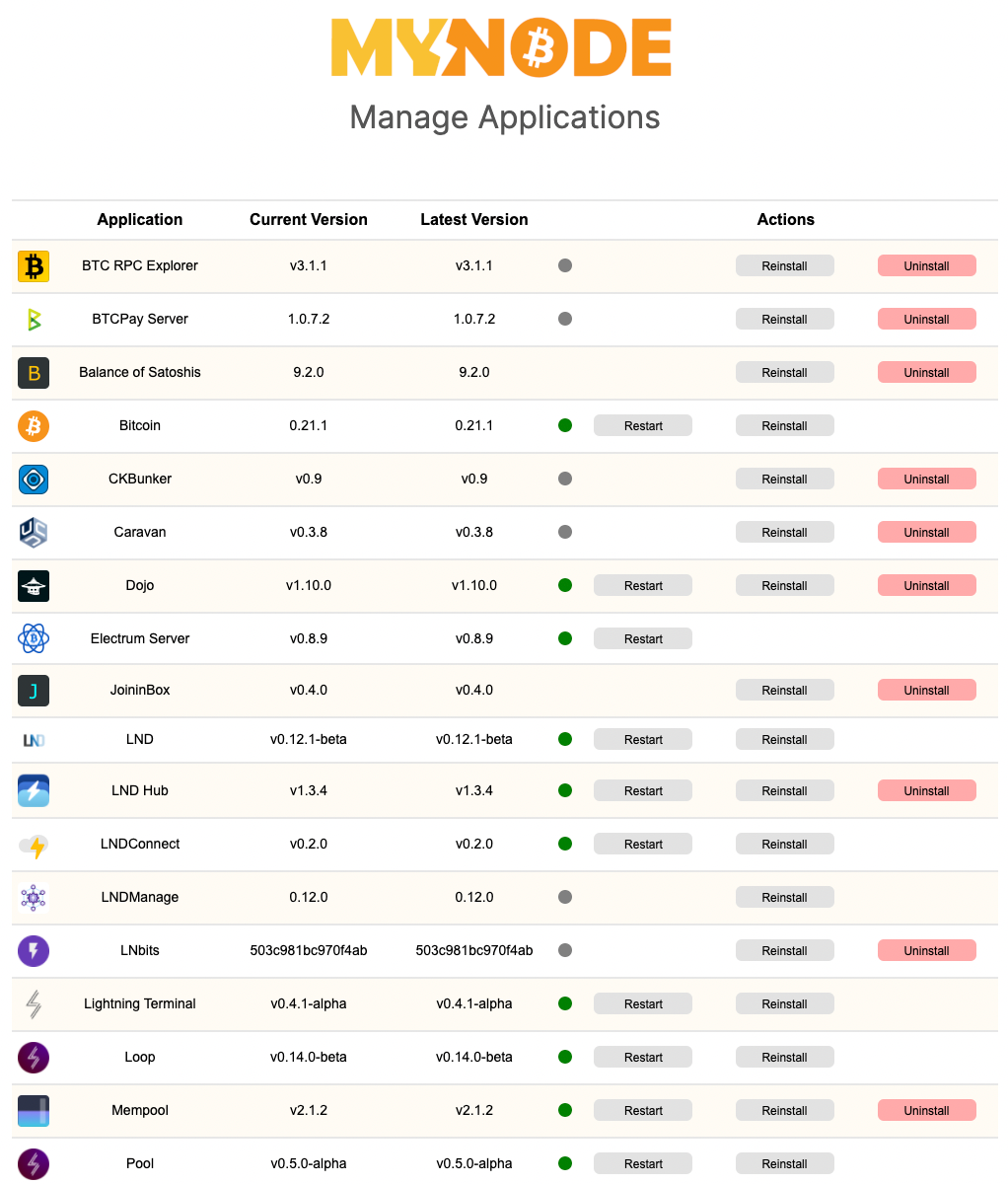Restart the Bitcoin application
This screenshot has height=1184, width=1008.
(643, 426)
